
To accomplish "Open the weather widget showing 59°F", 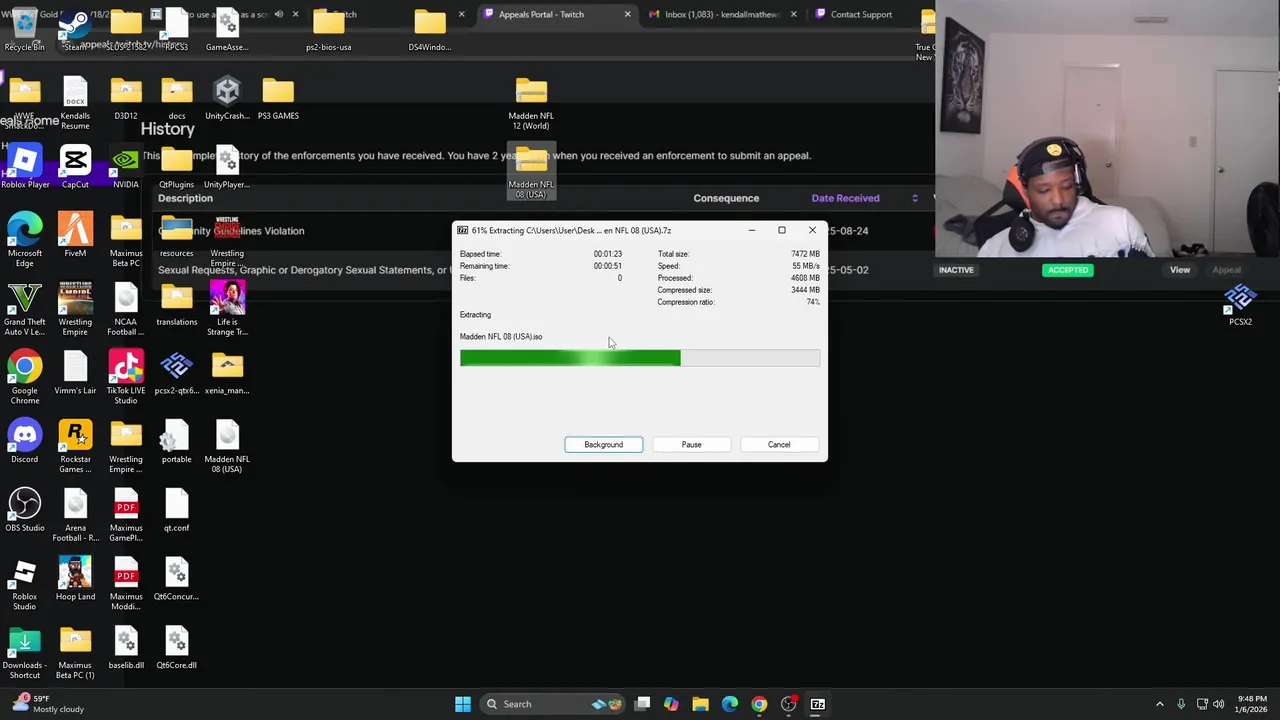I will point(46,704).
